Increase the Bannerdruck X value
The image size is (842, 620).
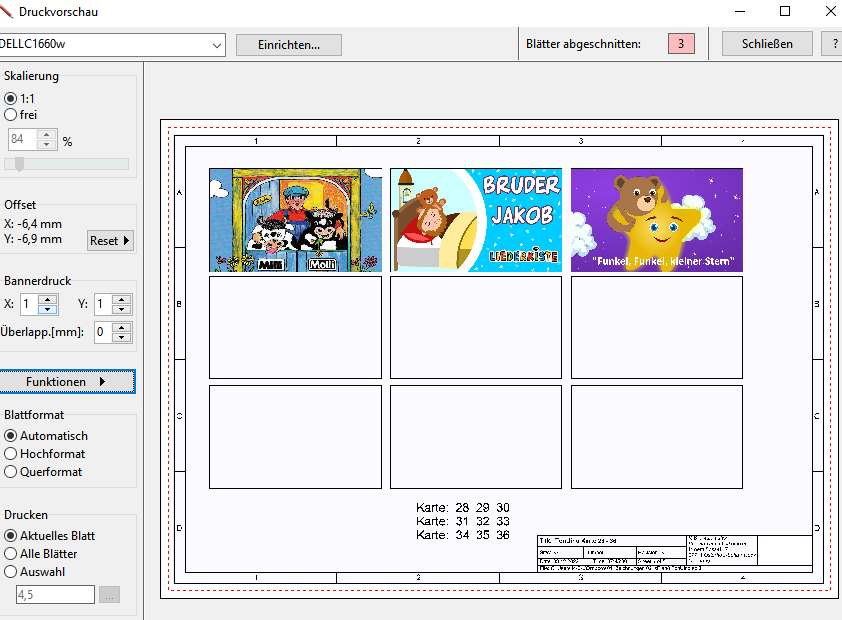[48, 299]
